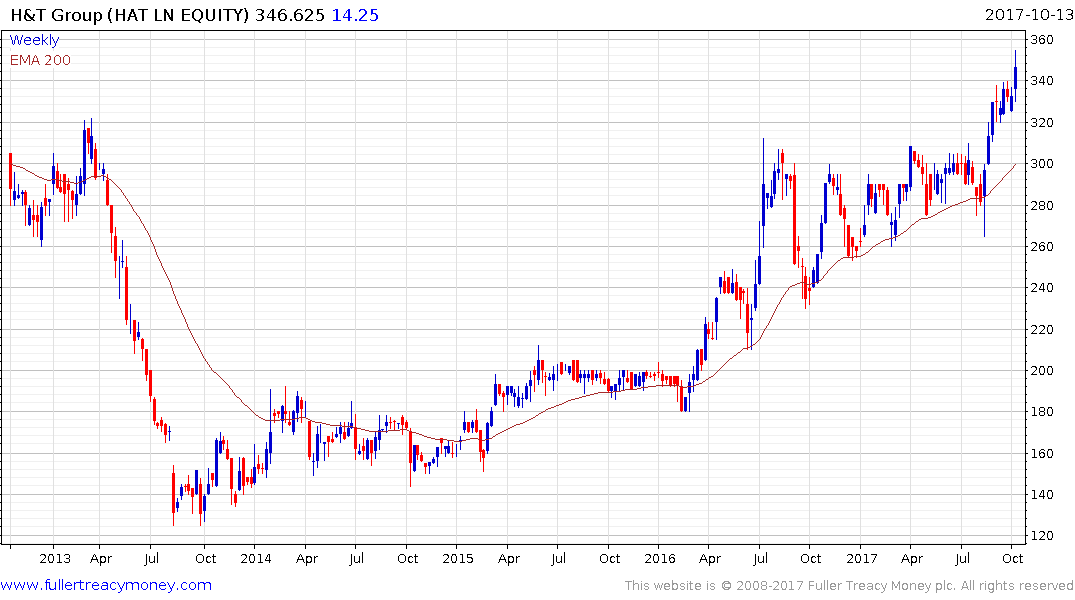
Task: Click the 260 price axis label
Action: (1042, 246)
